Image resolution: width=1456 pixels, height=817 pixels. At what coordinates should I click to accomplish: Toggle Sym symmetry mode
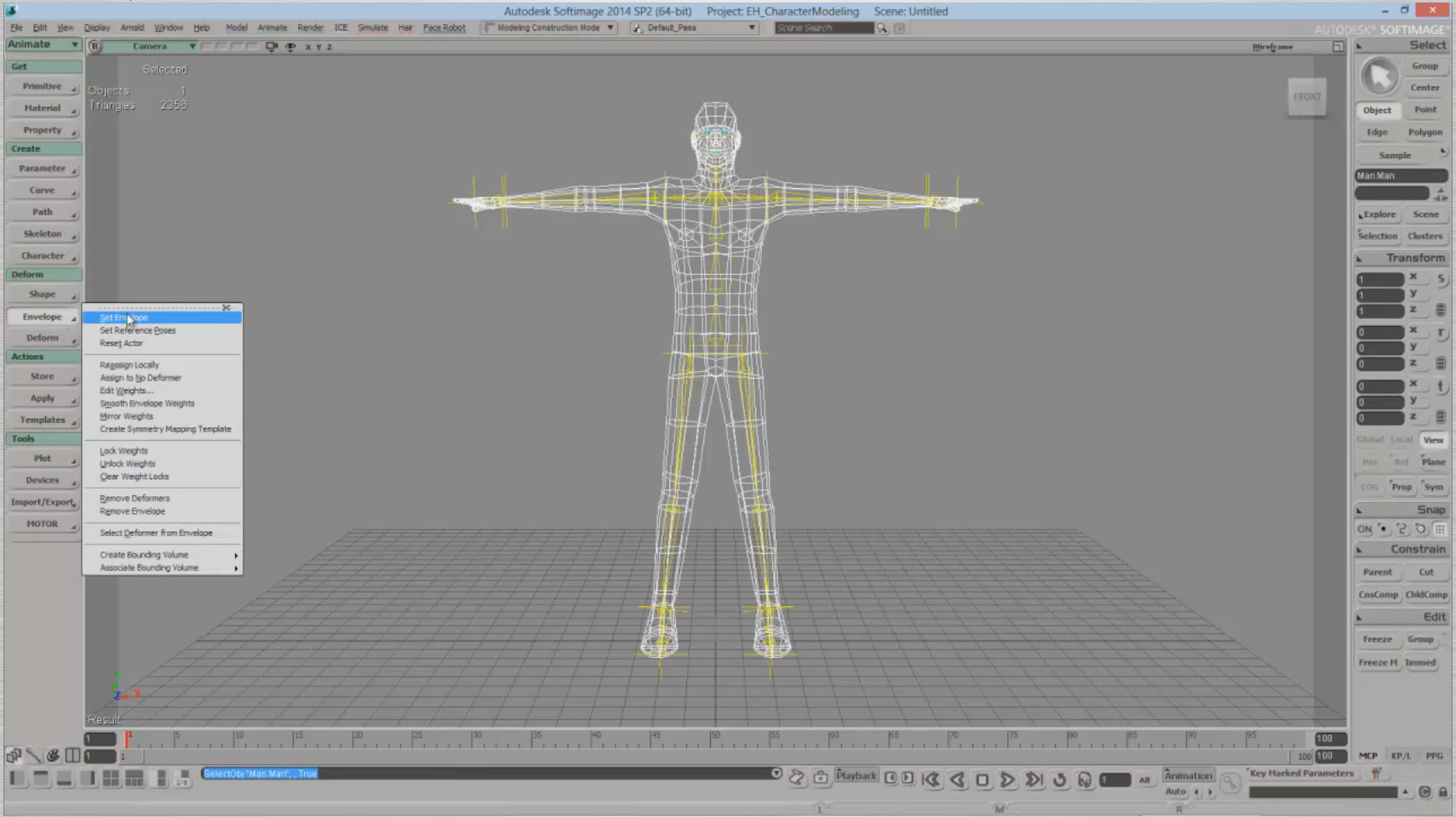tap(1433, 487)
